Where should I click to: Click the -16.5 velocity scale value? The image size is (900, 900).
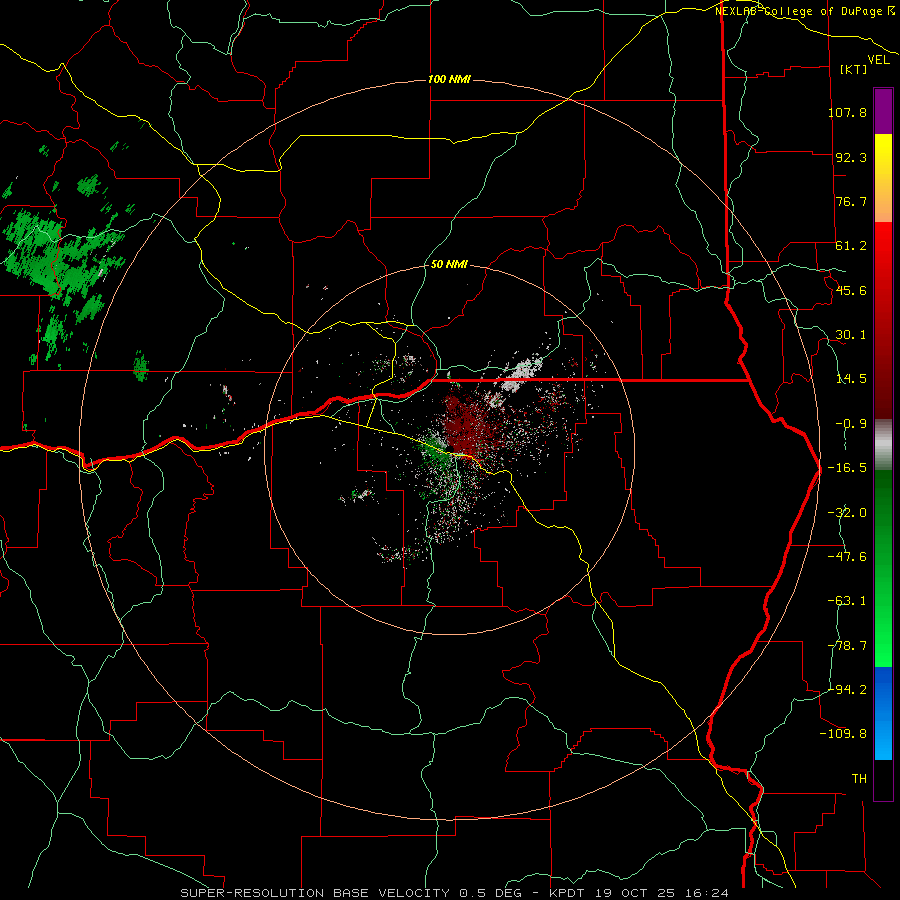(847, 468)
